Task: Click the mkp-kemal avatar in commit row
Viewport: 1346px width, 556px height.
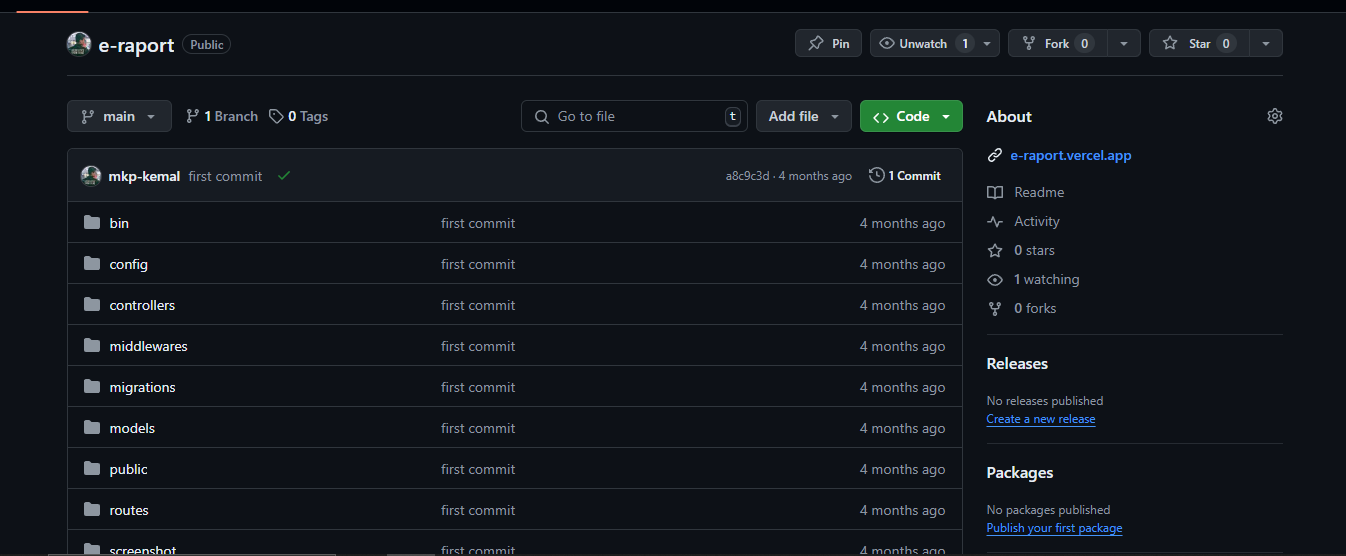Action: [x=91, y=176]
